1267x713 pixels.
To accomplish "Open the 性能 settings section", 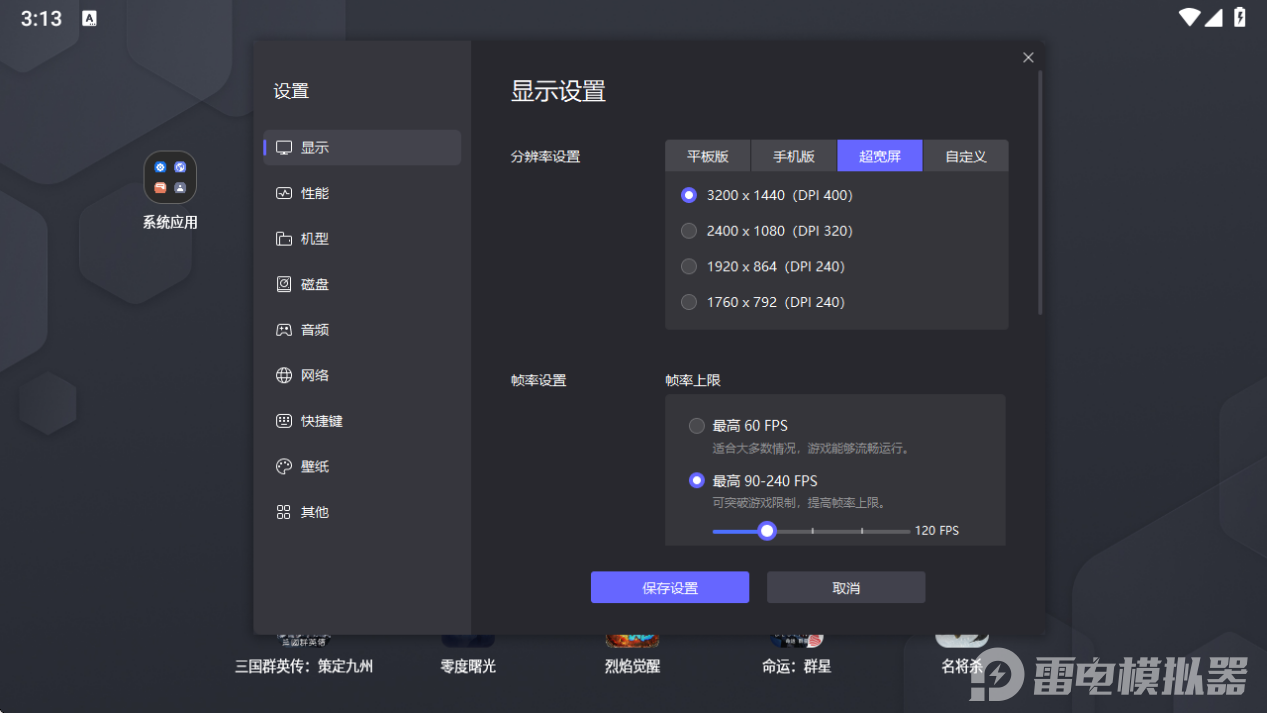I will [x=362, y=193].
